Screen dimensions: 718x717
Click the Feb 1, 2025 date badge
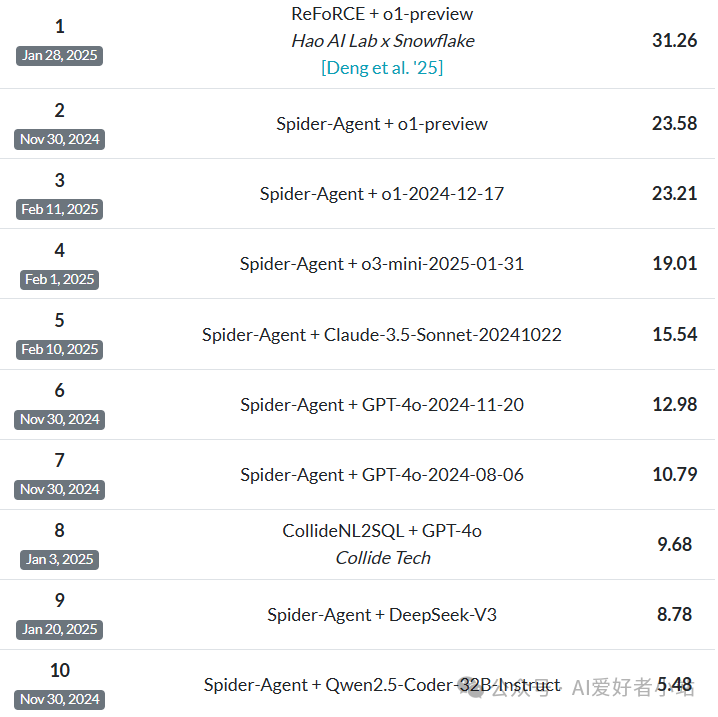click(60, 279)
